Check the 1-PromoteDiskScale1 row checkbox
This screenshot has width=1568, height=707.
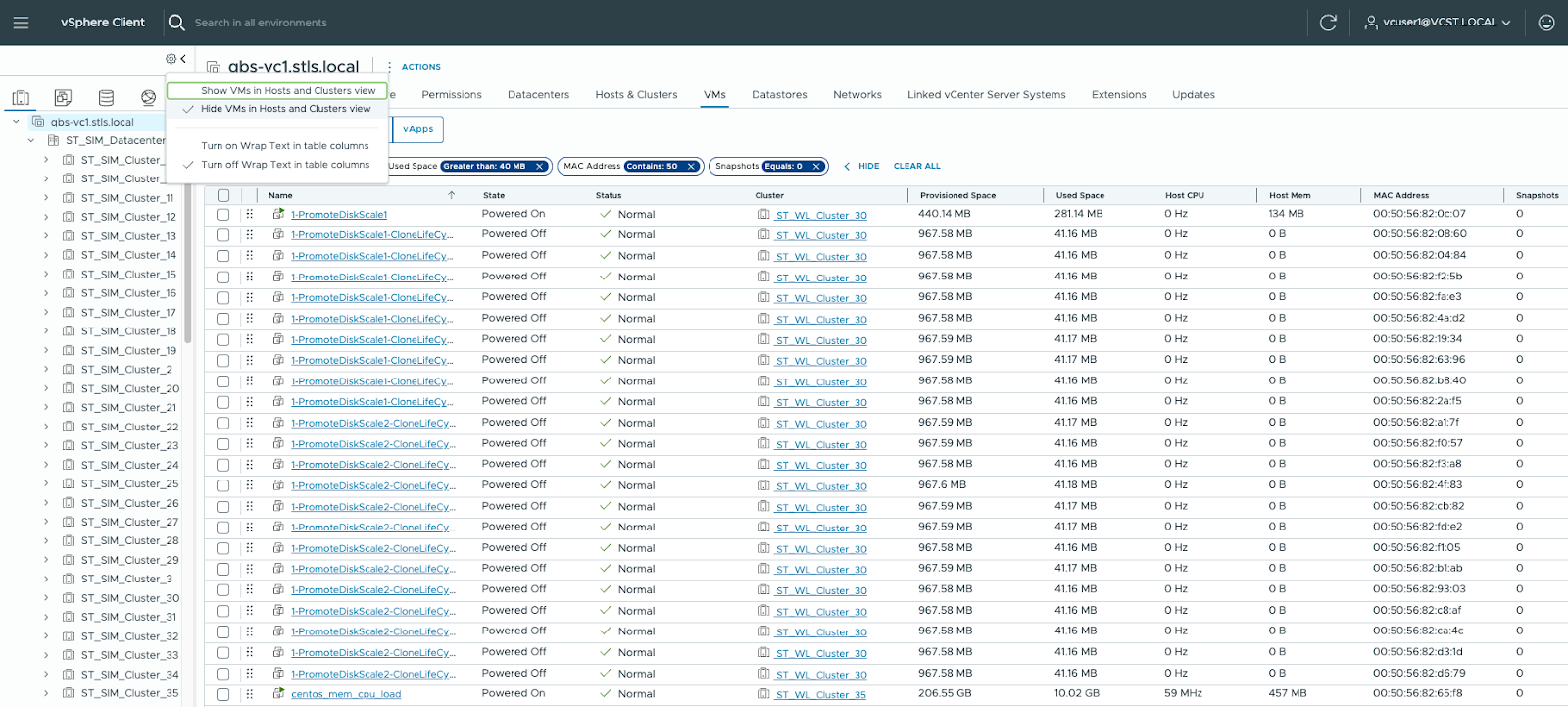(x=223, y=214)
